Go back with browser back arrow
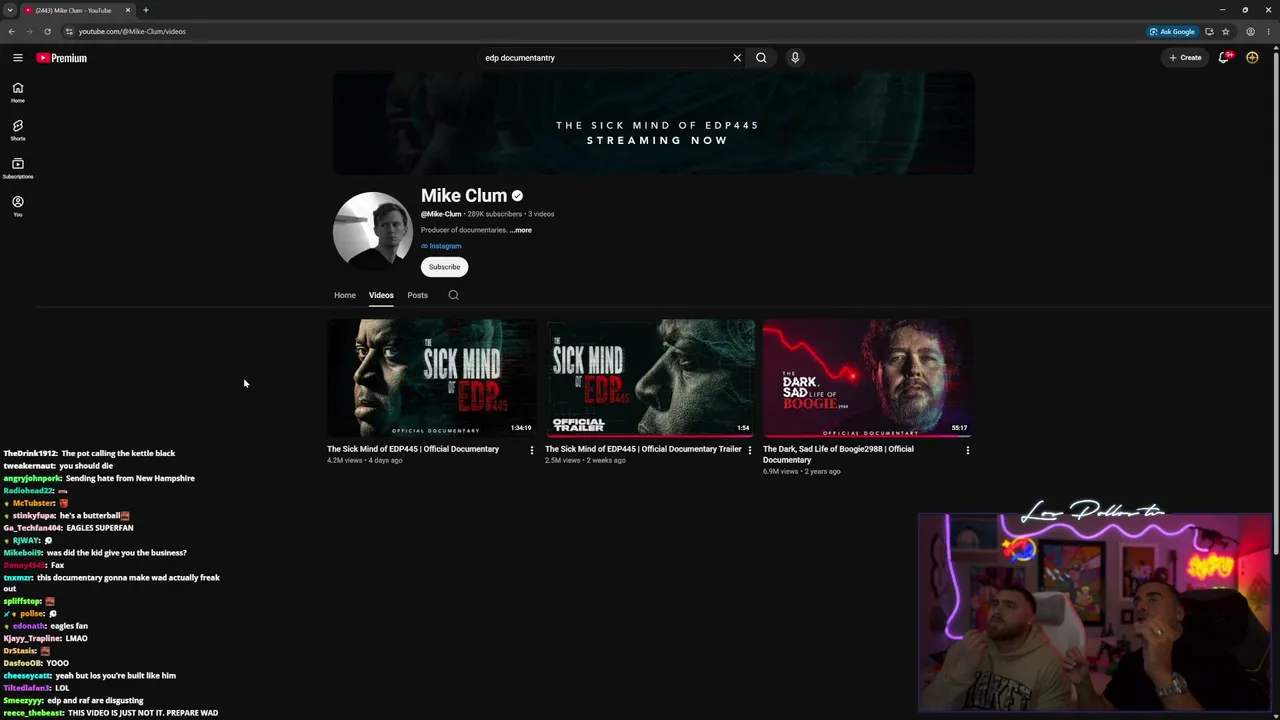 click(11, 31)
